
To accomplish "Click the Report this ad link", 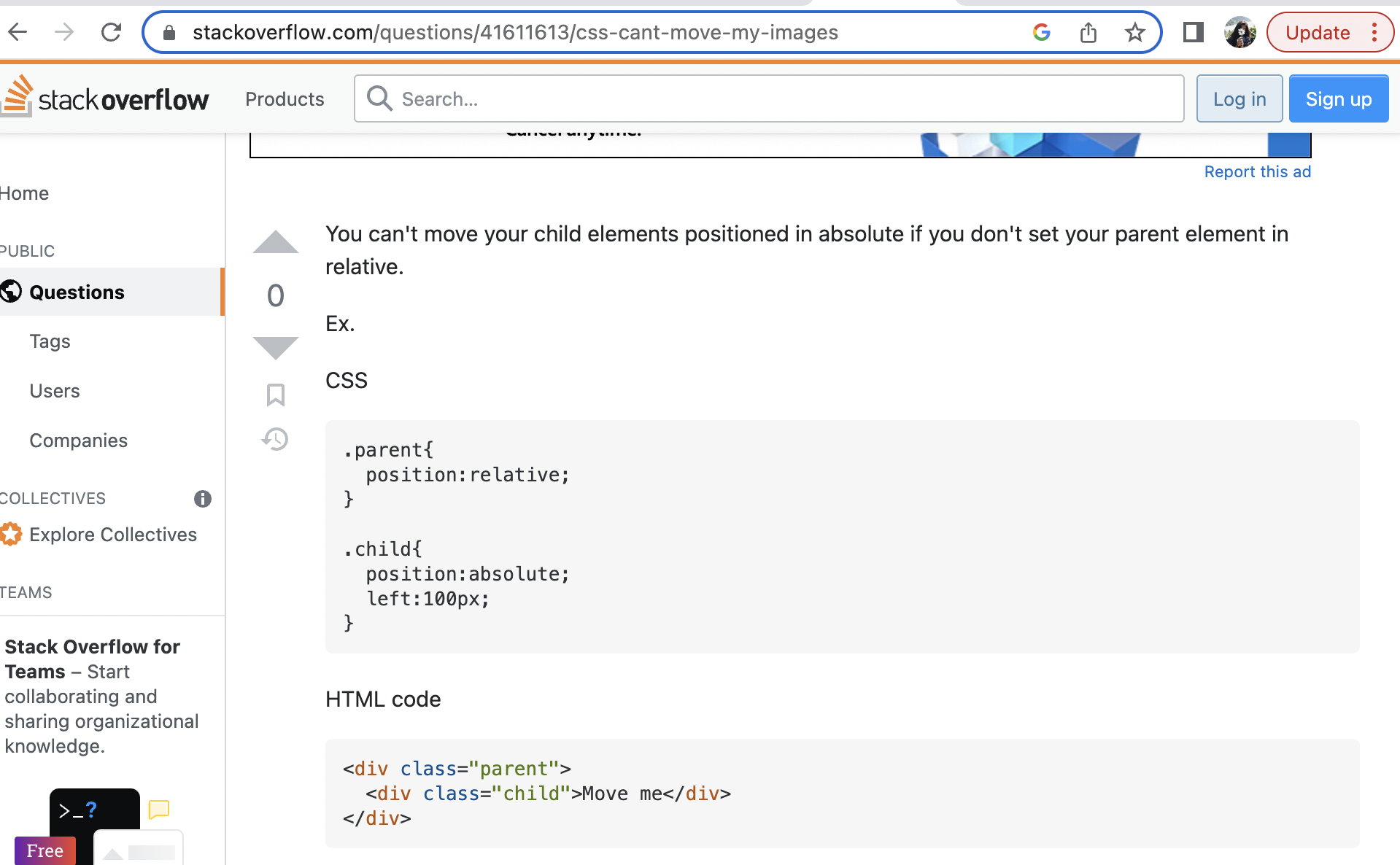I will (x=1257, y=171).
